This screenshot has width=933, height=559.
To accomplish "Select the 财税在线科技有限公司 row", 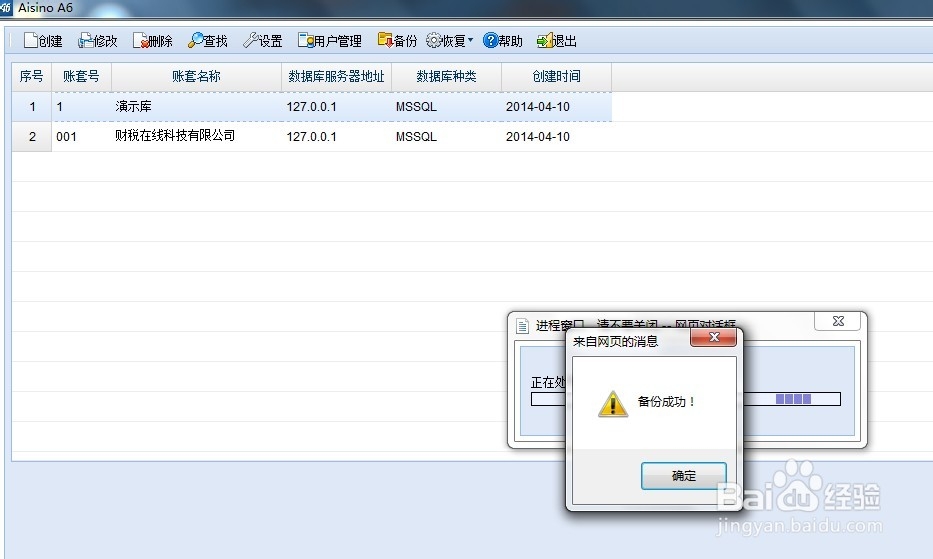I will click(x=311, y=136).
